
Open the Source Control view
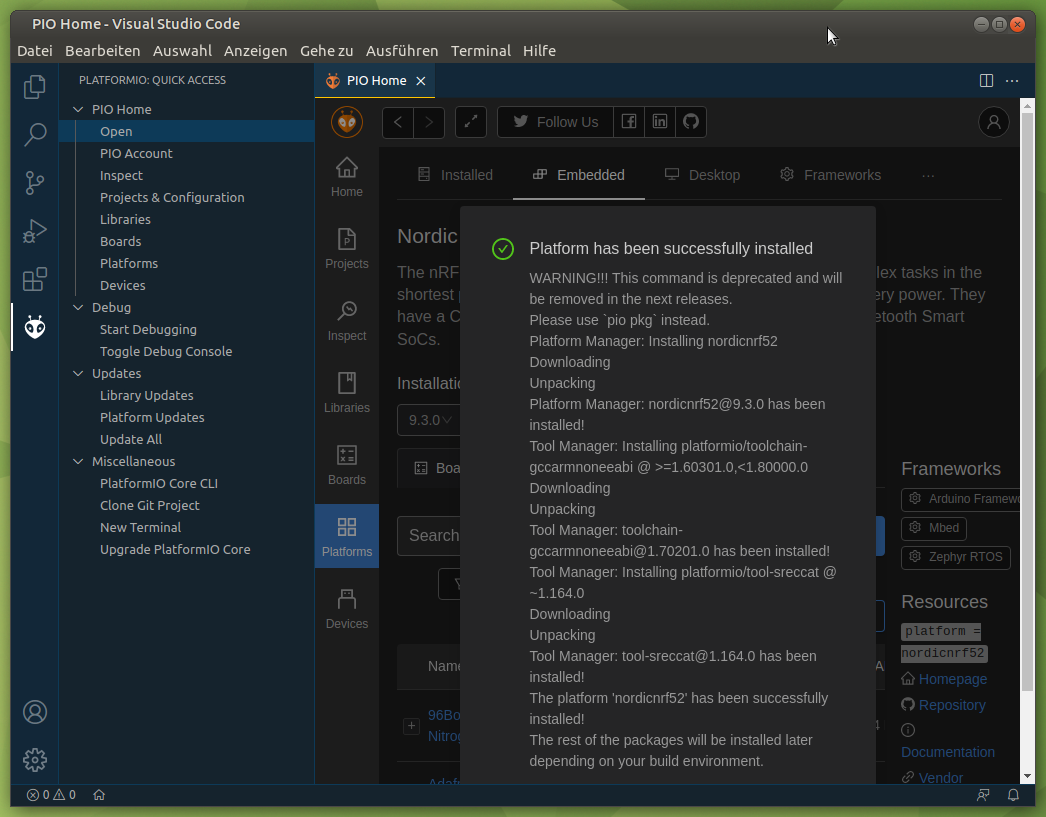tap(35, 183)
